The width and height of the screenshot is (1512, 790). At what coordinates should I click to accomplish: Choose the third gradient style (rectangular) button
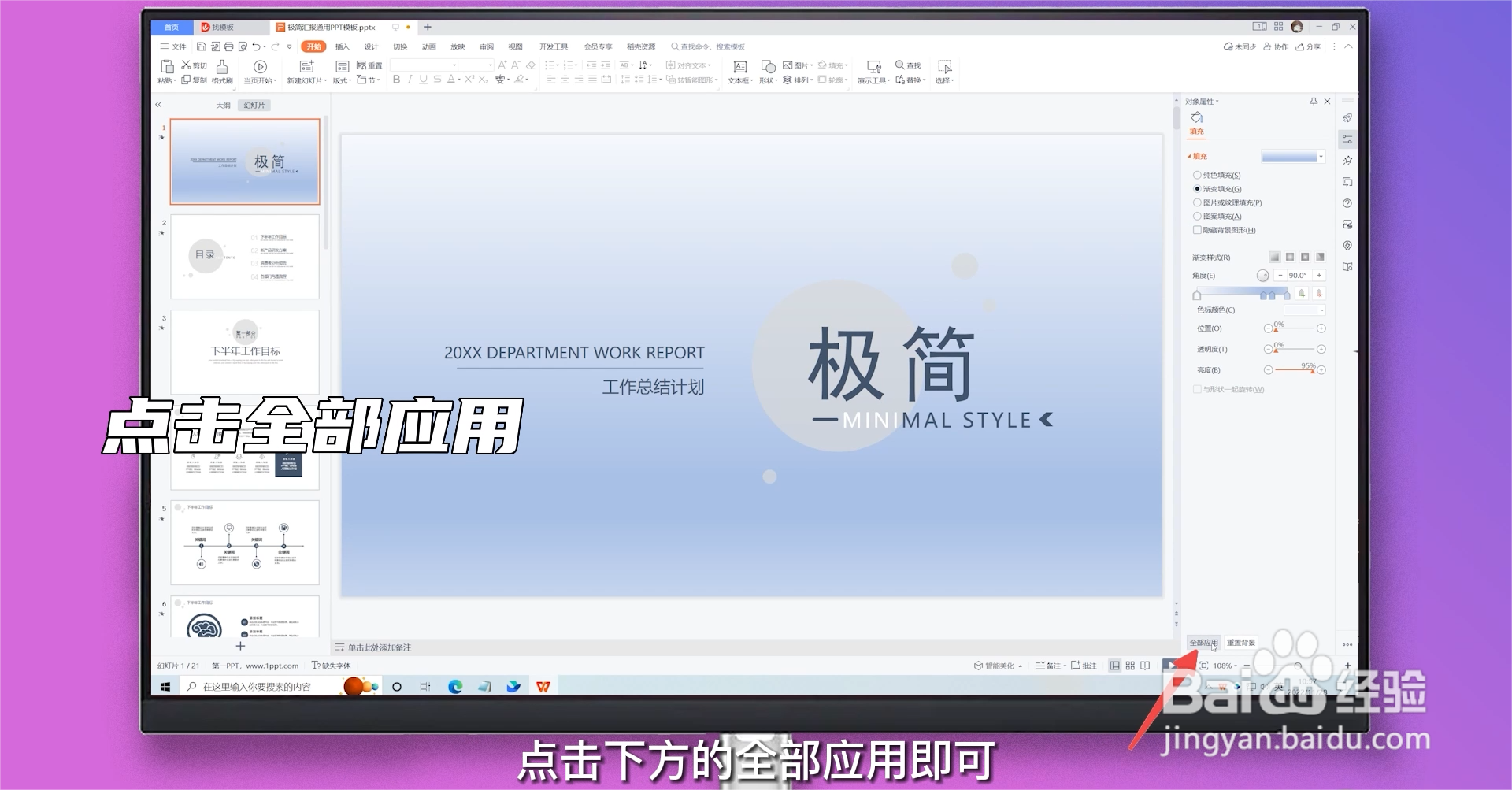(x=1305, y=257)
